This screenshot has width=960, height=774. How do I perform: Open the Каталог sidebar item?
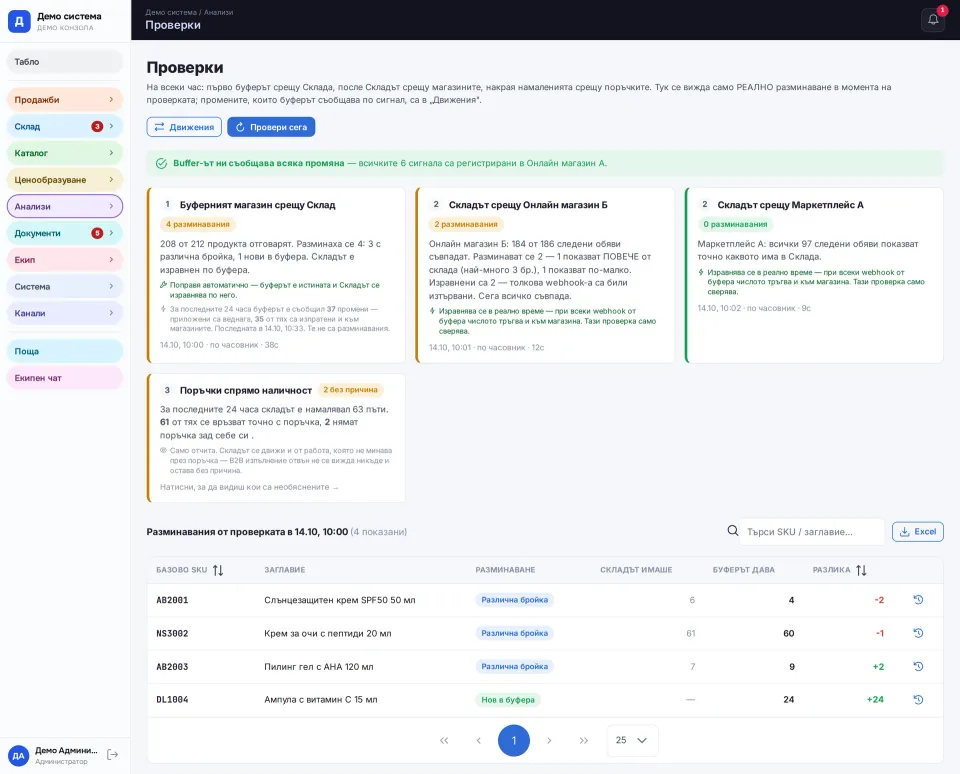point(65,152)
